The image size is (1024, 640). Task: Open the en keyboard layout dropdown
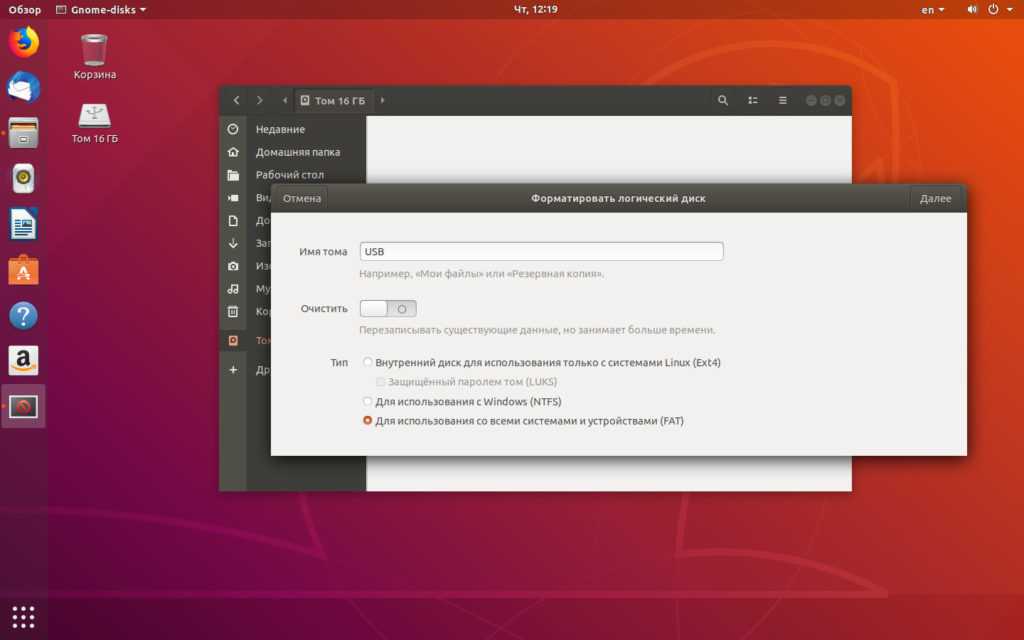[932, 9]
